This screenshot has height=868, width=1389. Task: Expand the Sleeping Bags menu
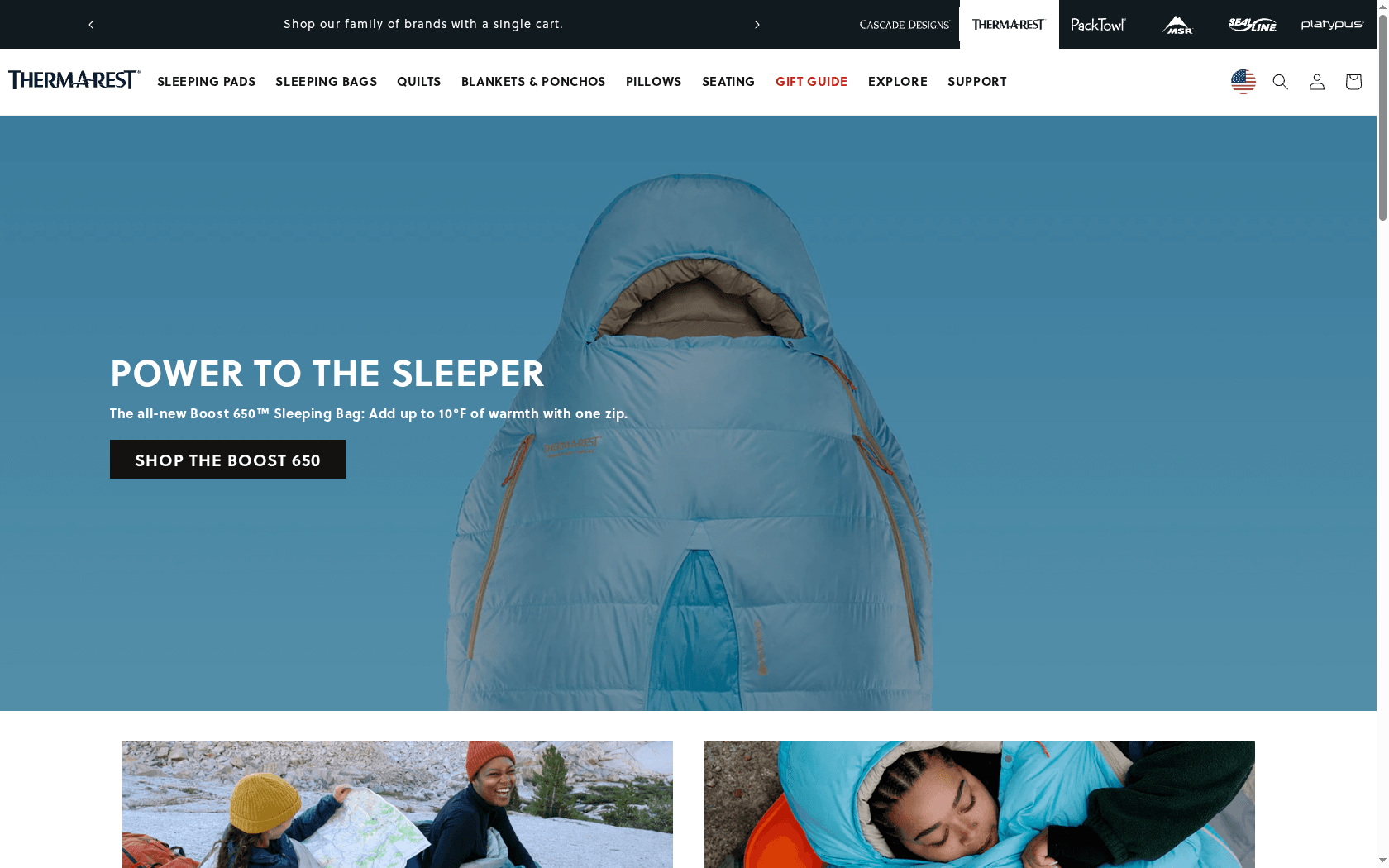(327, 82)
